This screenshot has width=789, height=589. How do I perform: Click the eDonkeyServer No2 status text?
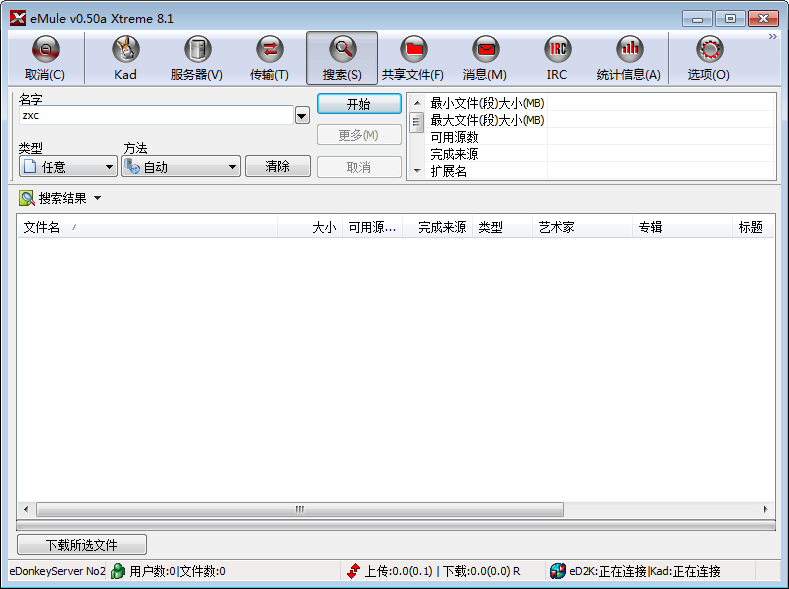pyautogui.click(x=58, y=571)
